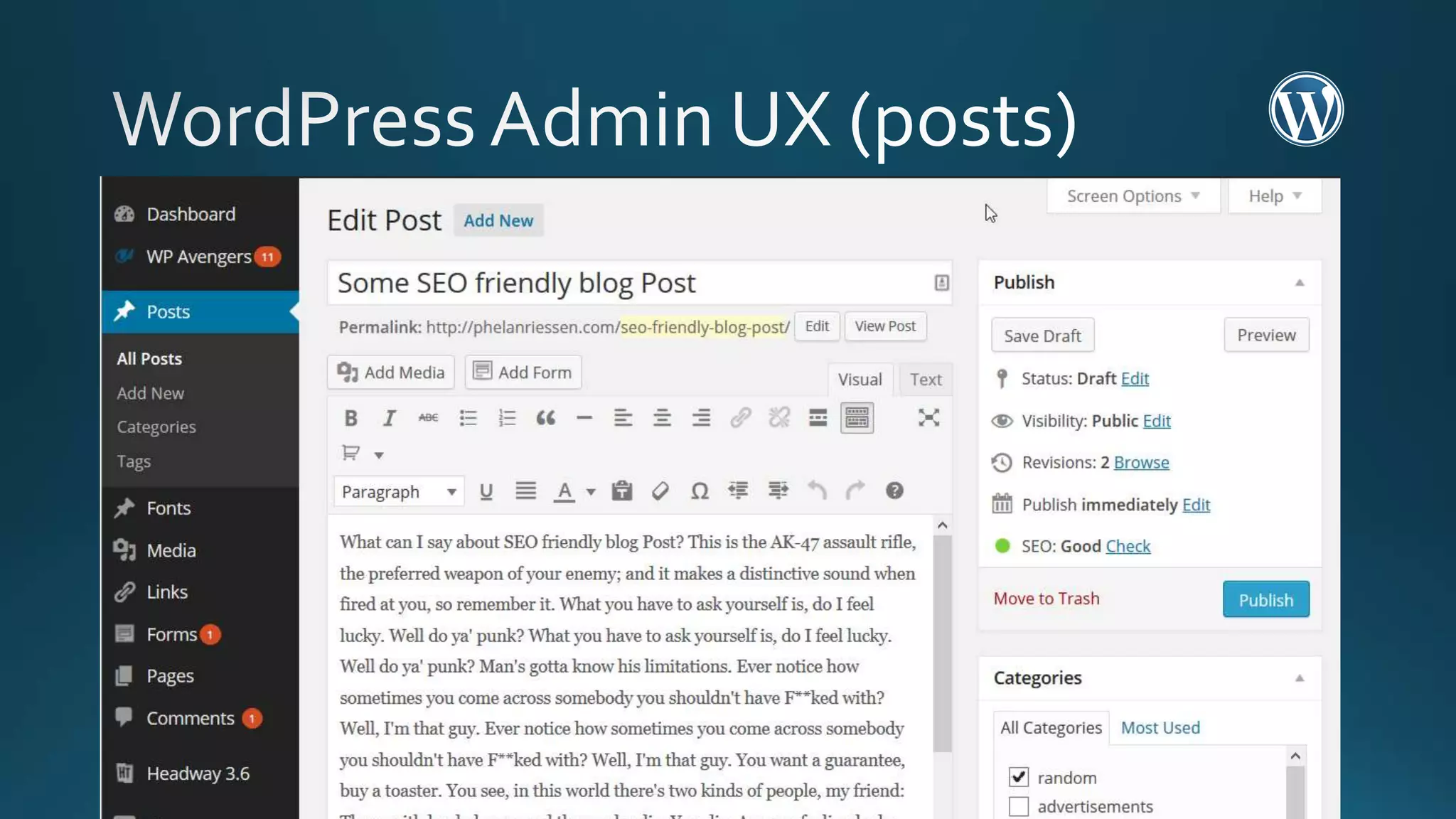Check the advertisements category

coord(1018,806)
